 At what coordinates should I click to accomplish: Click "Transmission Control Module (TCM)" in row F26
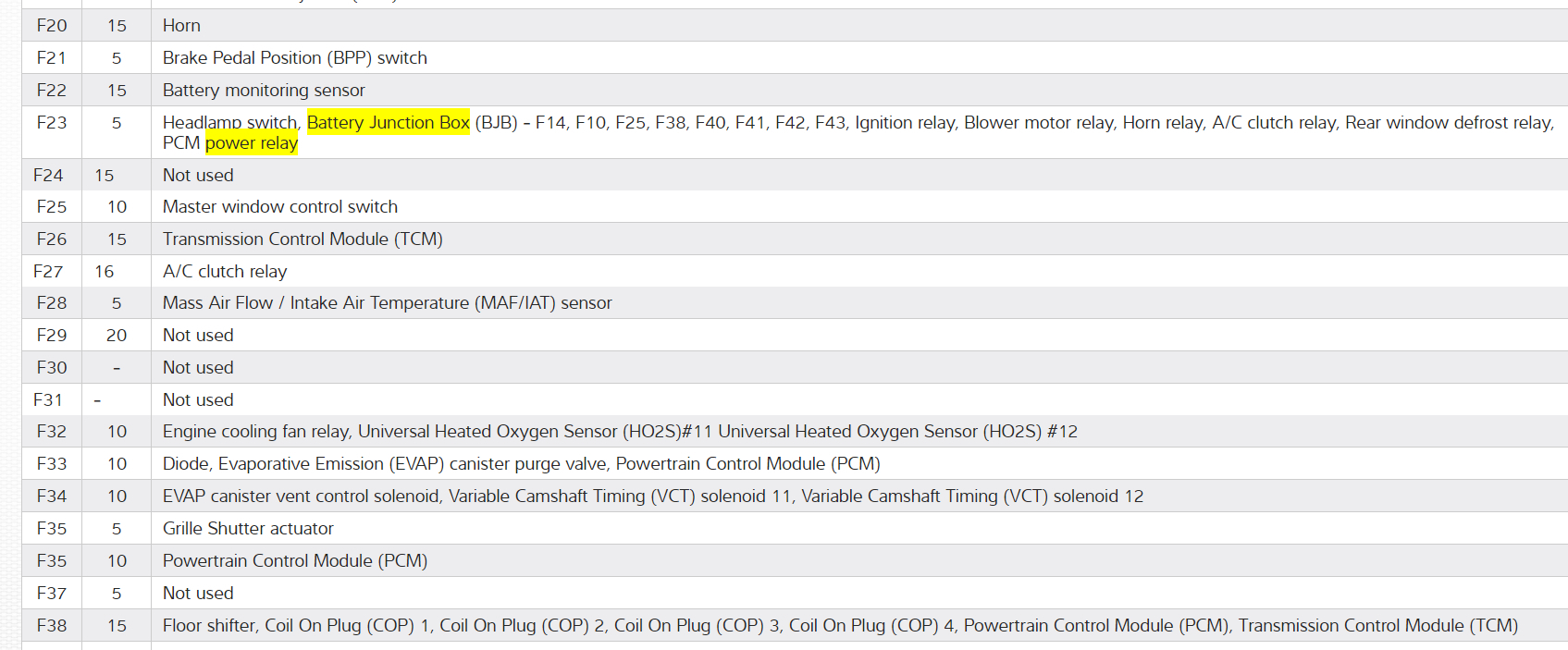pyautogui.click(x=302, y=239)
